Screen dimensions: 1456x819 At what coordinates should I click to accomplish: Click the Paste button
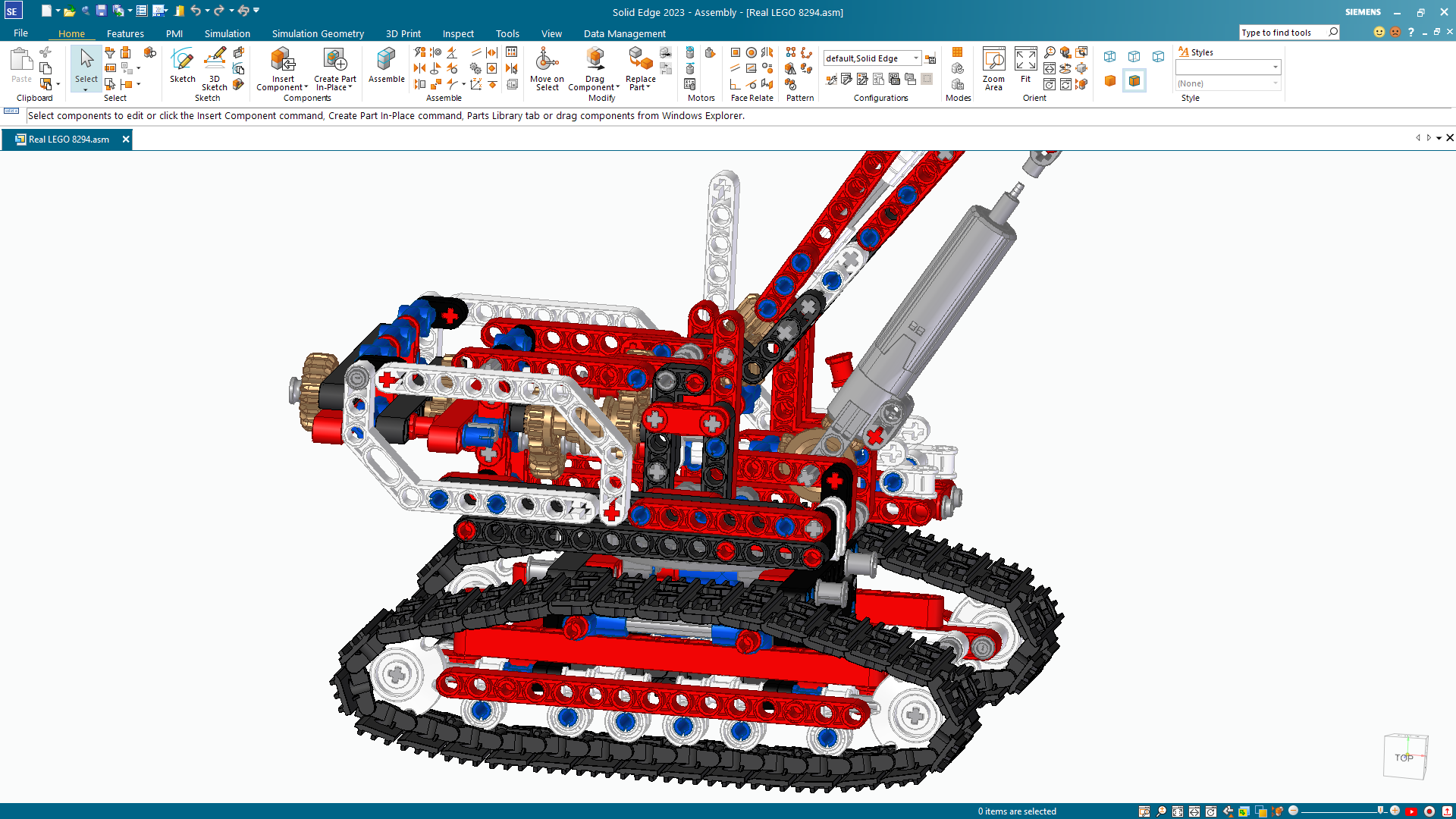21,65
